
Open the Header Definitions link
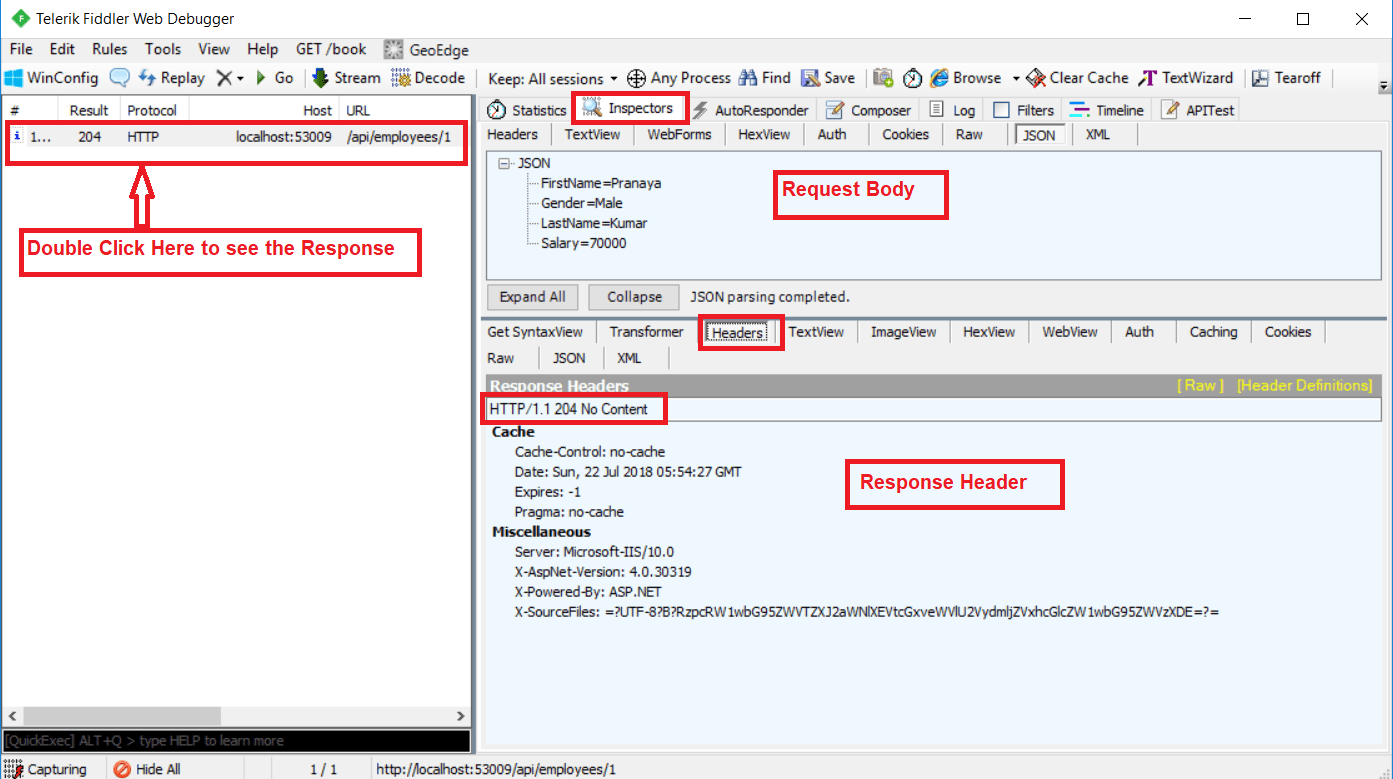click(1305, 385)
